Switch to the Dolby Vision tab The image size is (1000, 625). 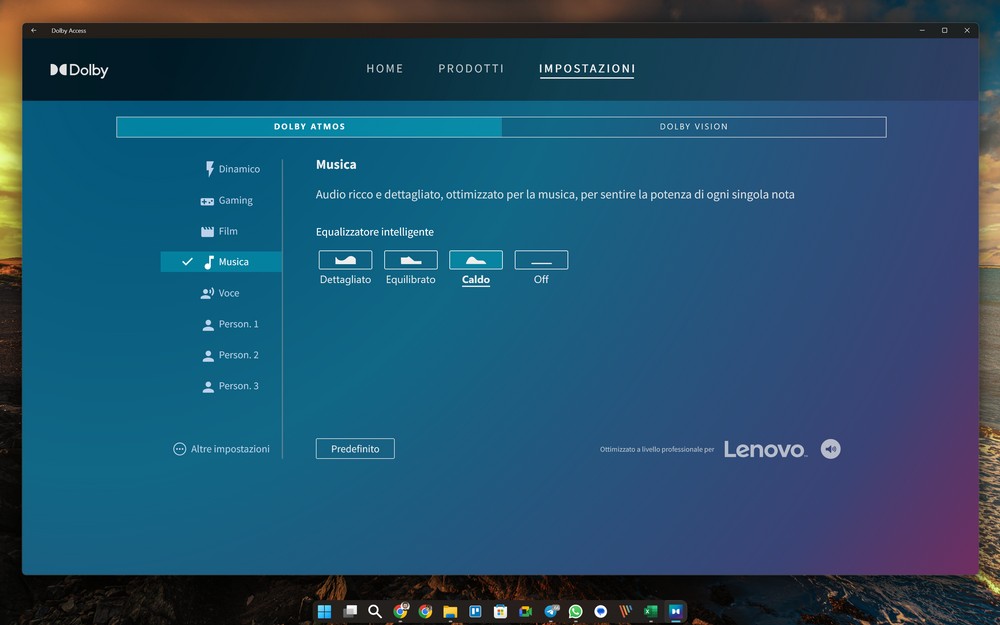[x=693, y=127]
